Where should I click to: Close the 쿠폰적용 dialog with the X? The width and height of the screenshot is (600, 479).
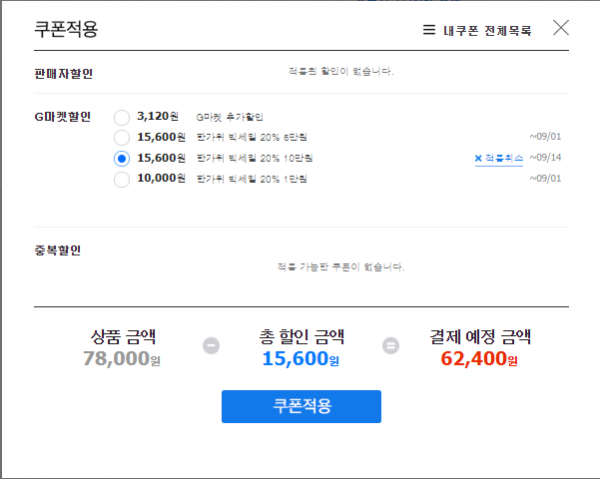click(x=561, y=28)
